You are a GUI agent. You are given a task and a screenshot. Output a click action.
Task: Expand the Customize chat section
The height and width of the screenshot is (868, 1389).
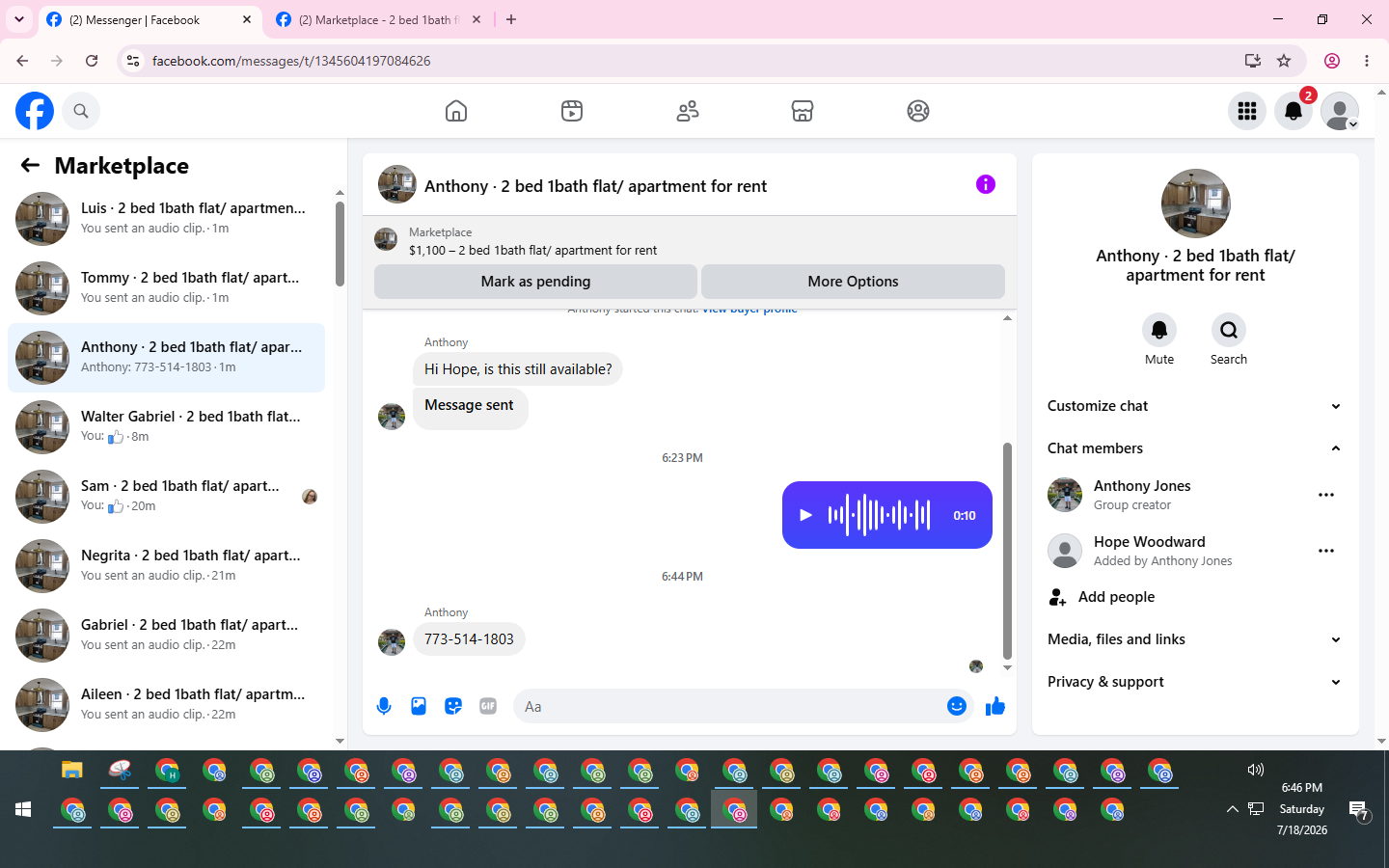point(1195,406)
